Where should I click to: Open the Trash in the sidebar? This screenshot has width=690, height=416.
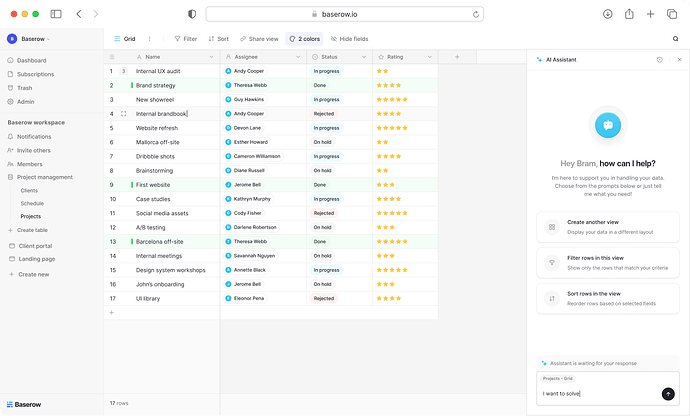25,88
